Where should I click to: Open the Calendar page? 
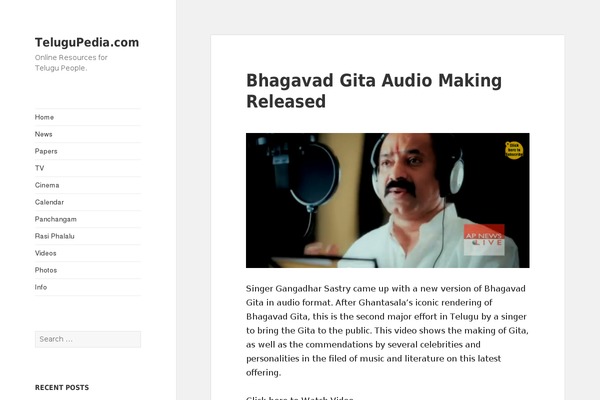(x=49, y=202)
